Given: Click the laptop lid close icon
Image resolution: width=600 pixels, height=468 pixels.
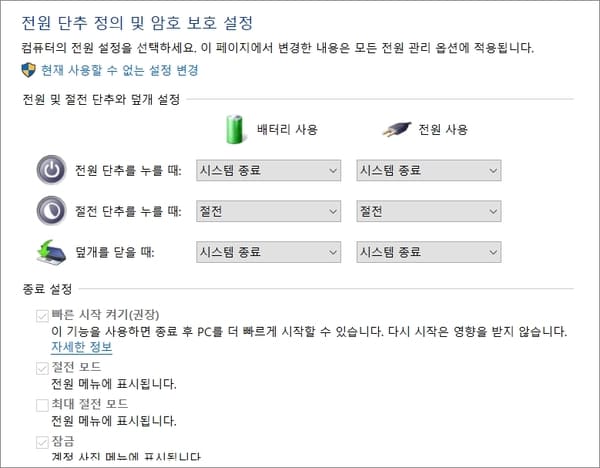Looking at the screenshot, I should (x=51, y=252).
